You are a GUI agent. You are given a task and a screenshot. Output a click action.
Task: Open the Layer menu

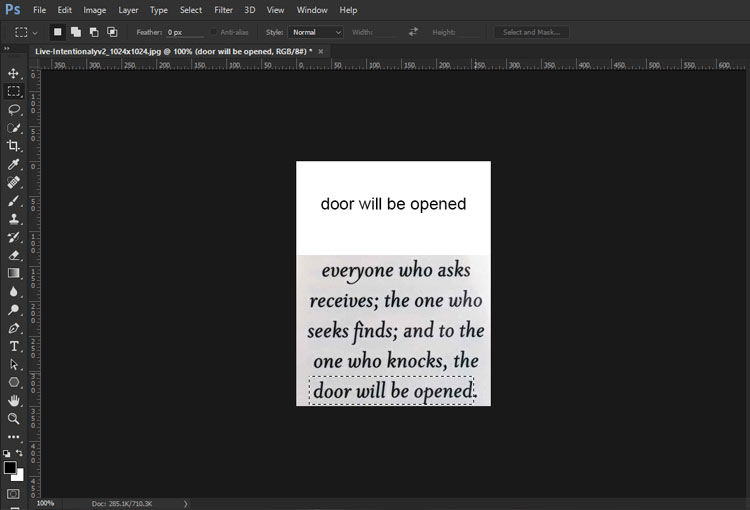pos(128,10)
